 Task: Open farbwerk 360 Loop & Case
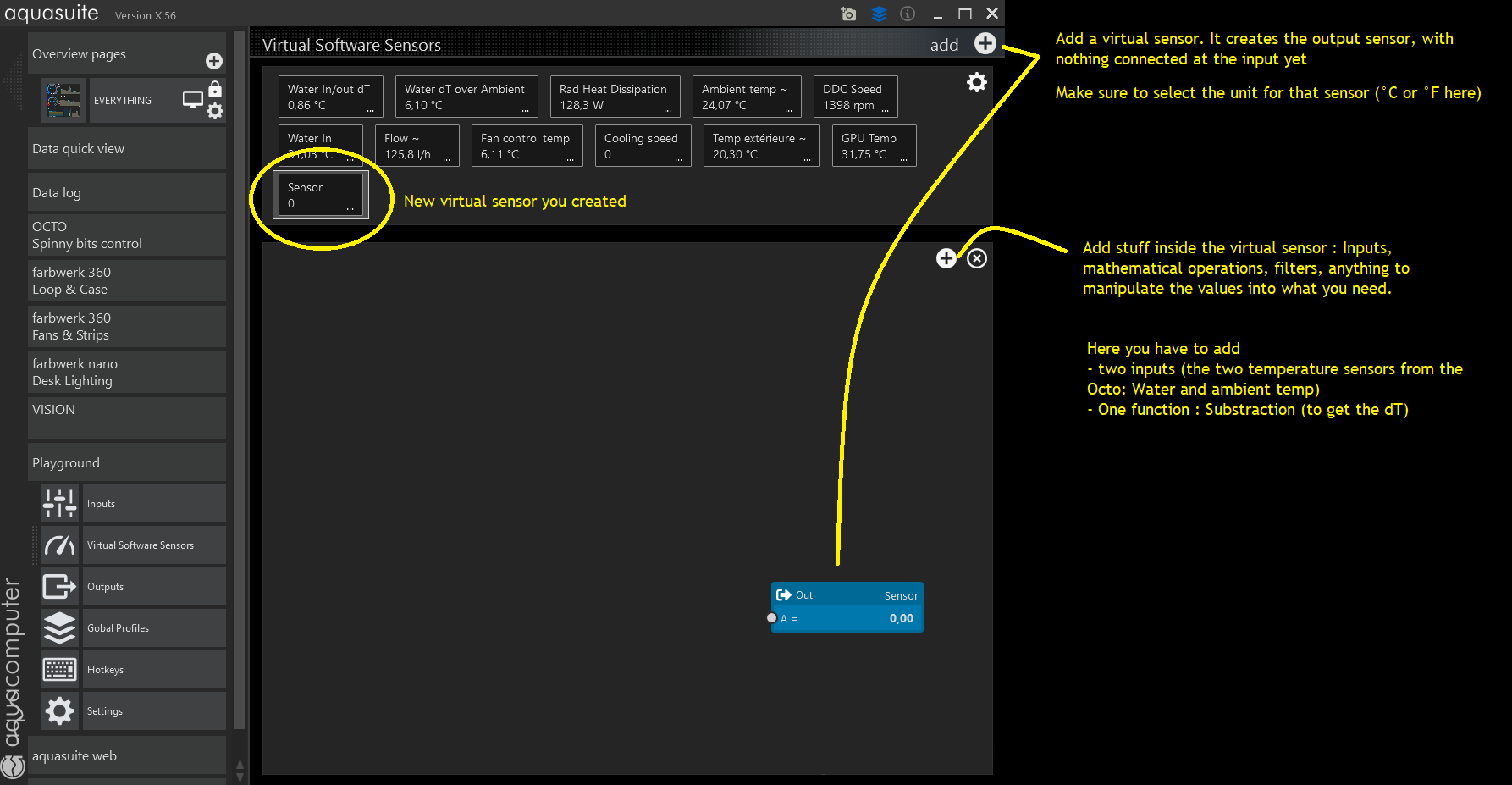click(x=127, y=280)
